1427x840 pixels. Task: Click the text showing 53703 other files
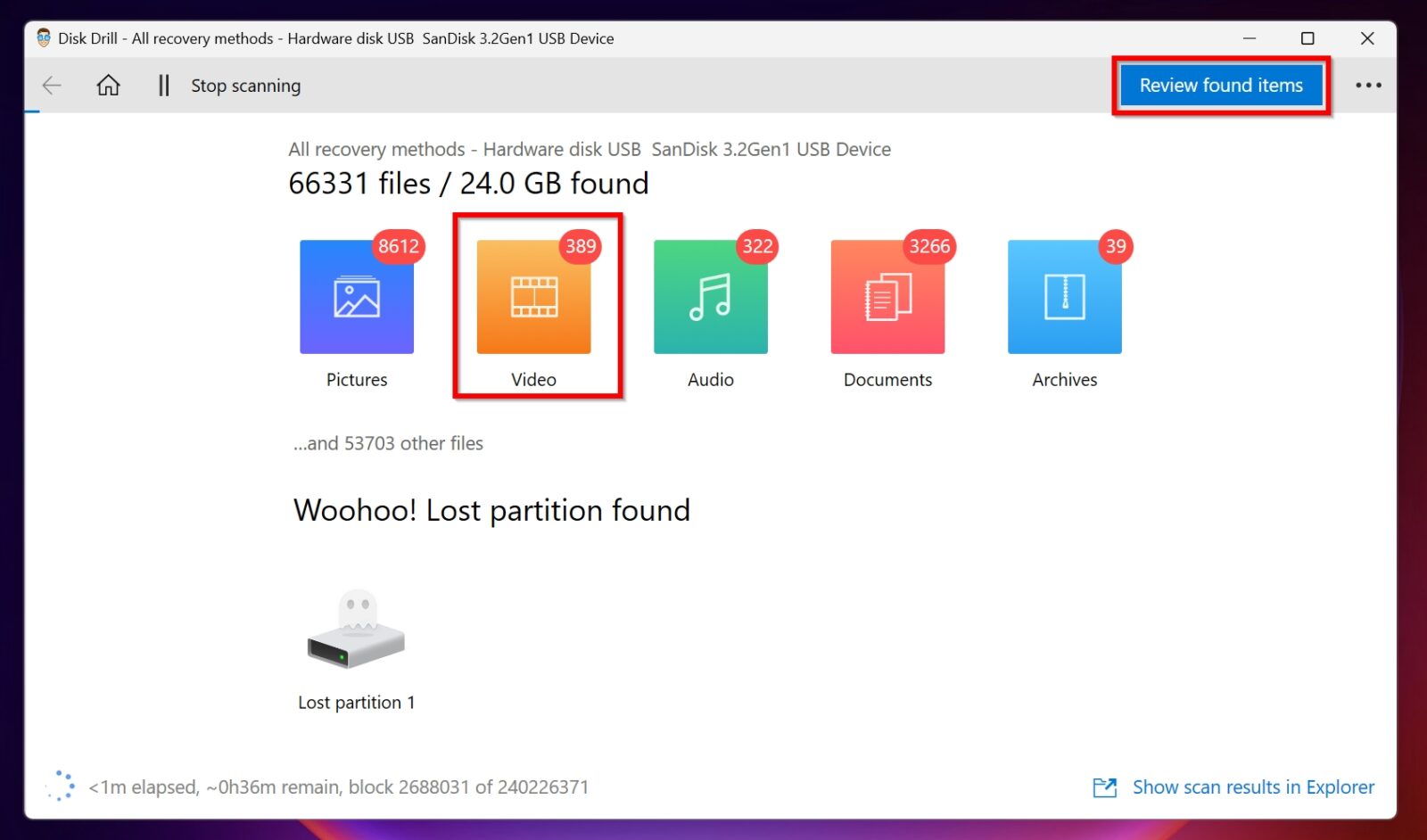[x=387, y=443]
